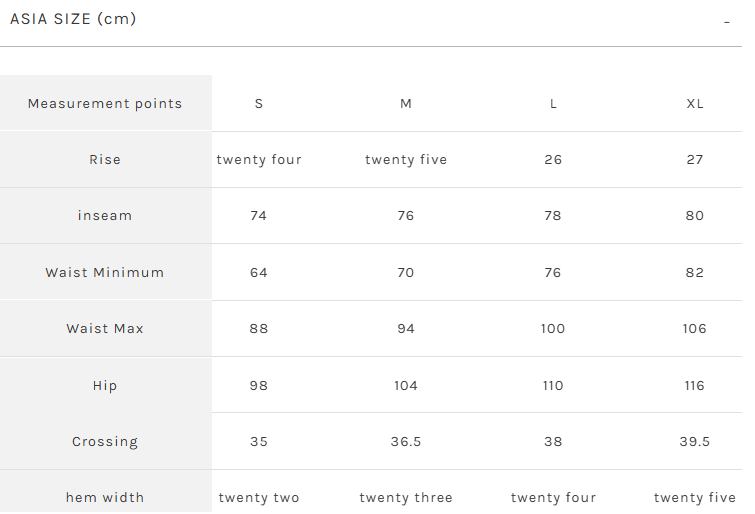Select the Waist Minimum row label
The height and width of the screenshot is (514, 755).
[x=105, y=272]
